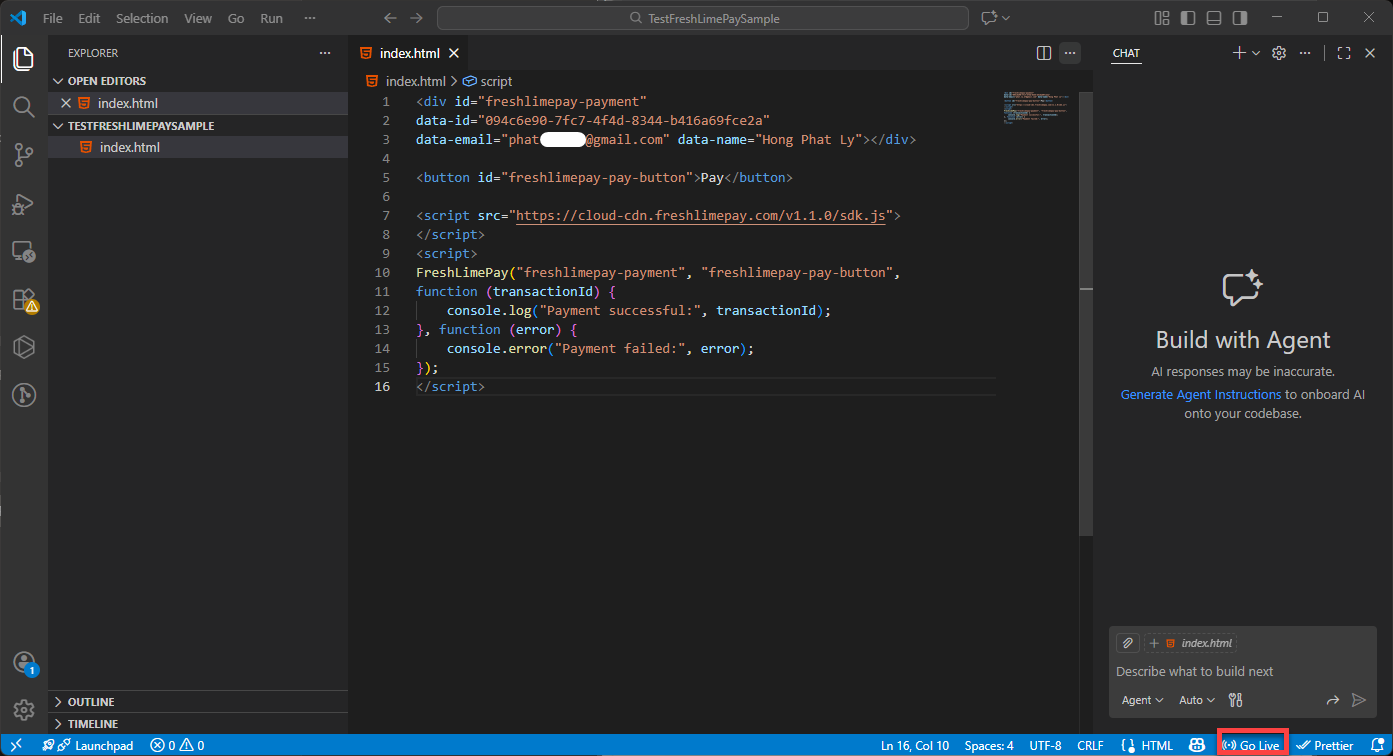Split the editor to the right
The width and height of the screenshot is (1393, 756).
(1043, 53)
